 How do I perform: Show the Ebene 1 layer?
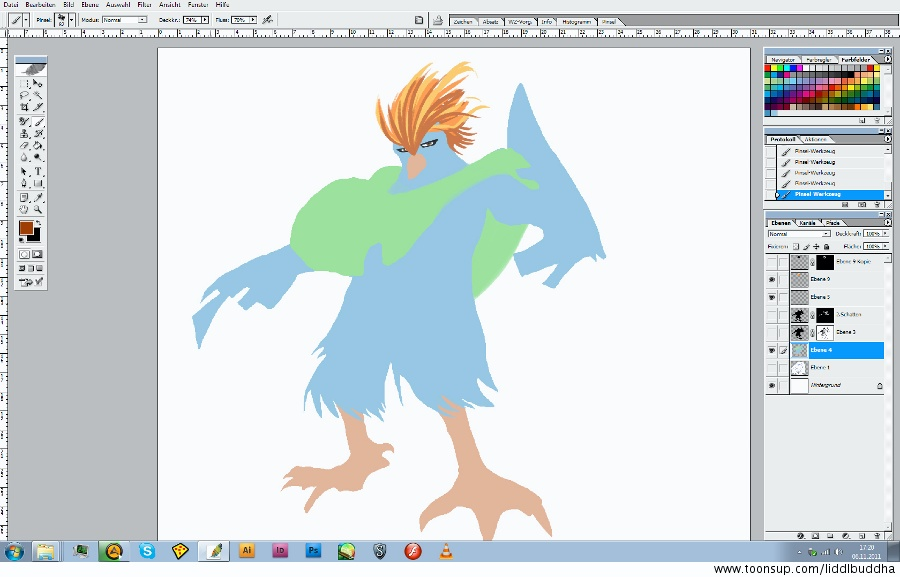771,368
